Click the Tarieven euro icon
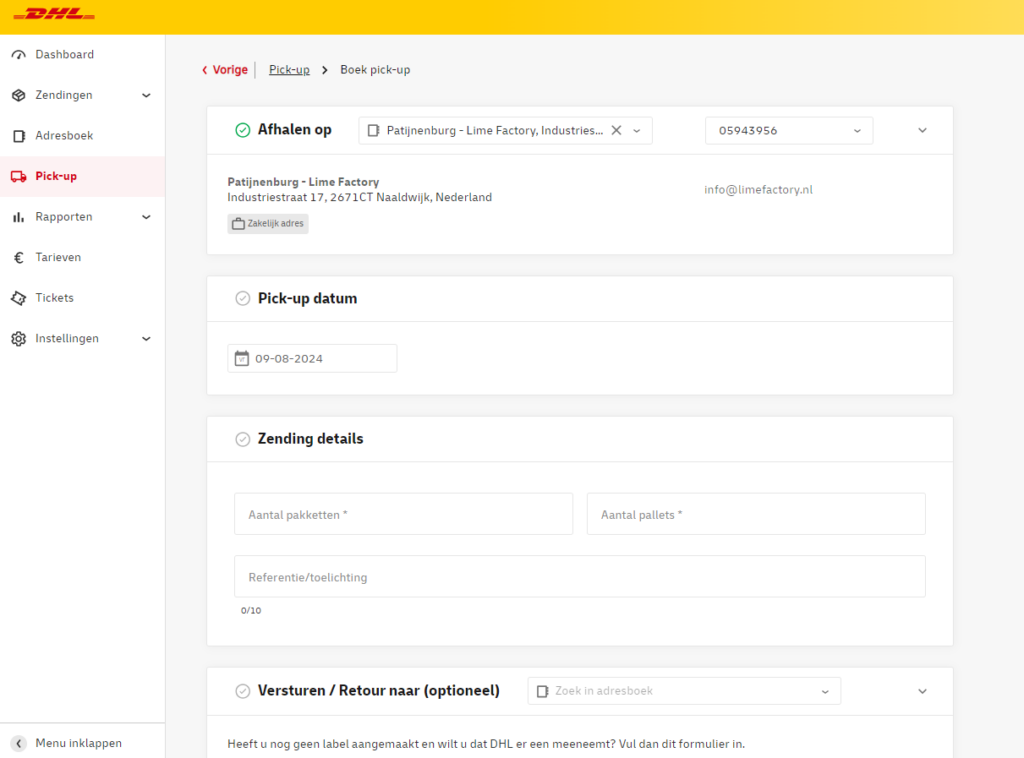 (x=18, y=258)
